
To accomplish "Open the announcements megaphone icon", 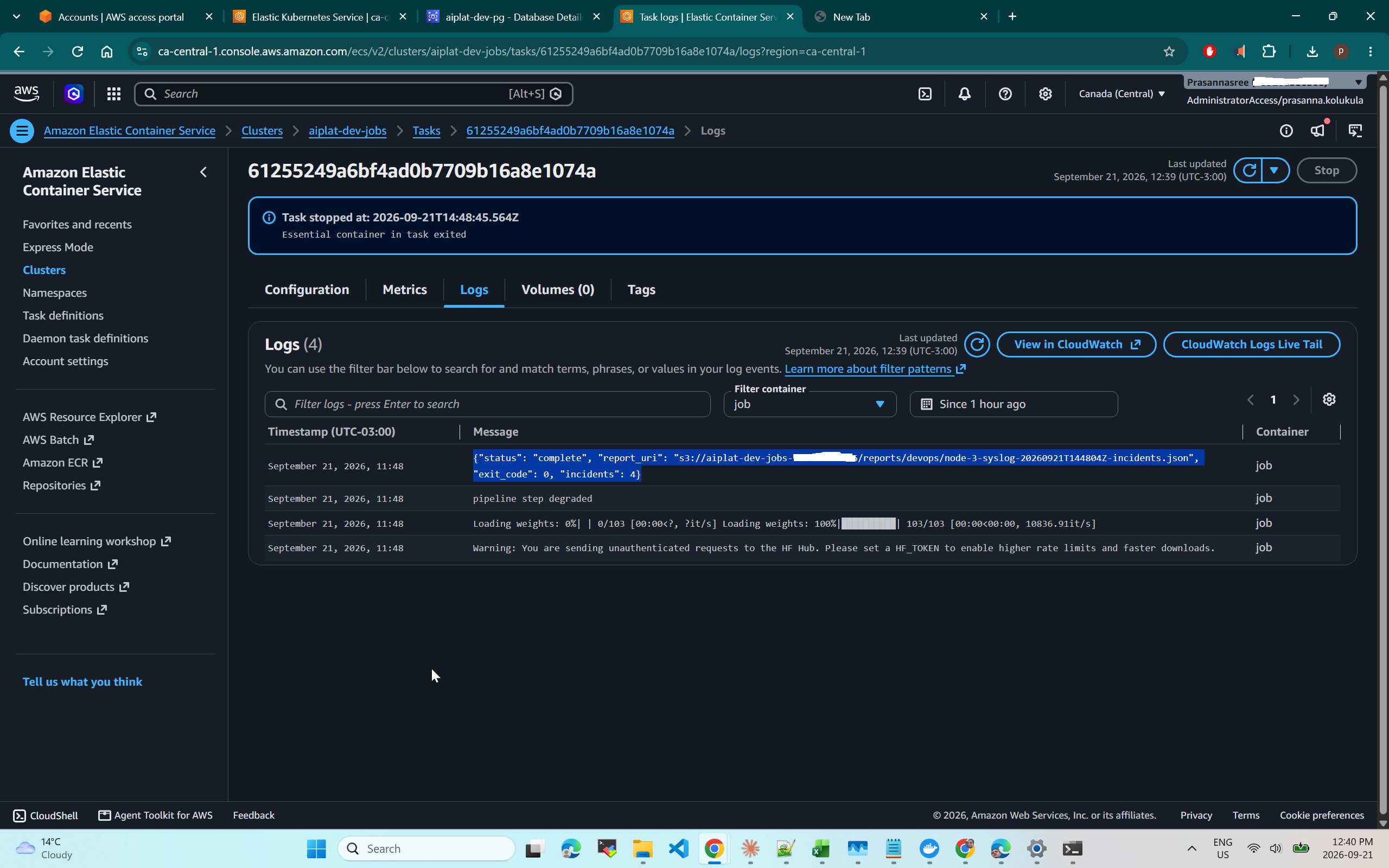I will coord(1317,131).
